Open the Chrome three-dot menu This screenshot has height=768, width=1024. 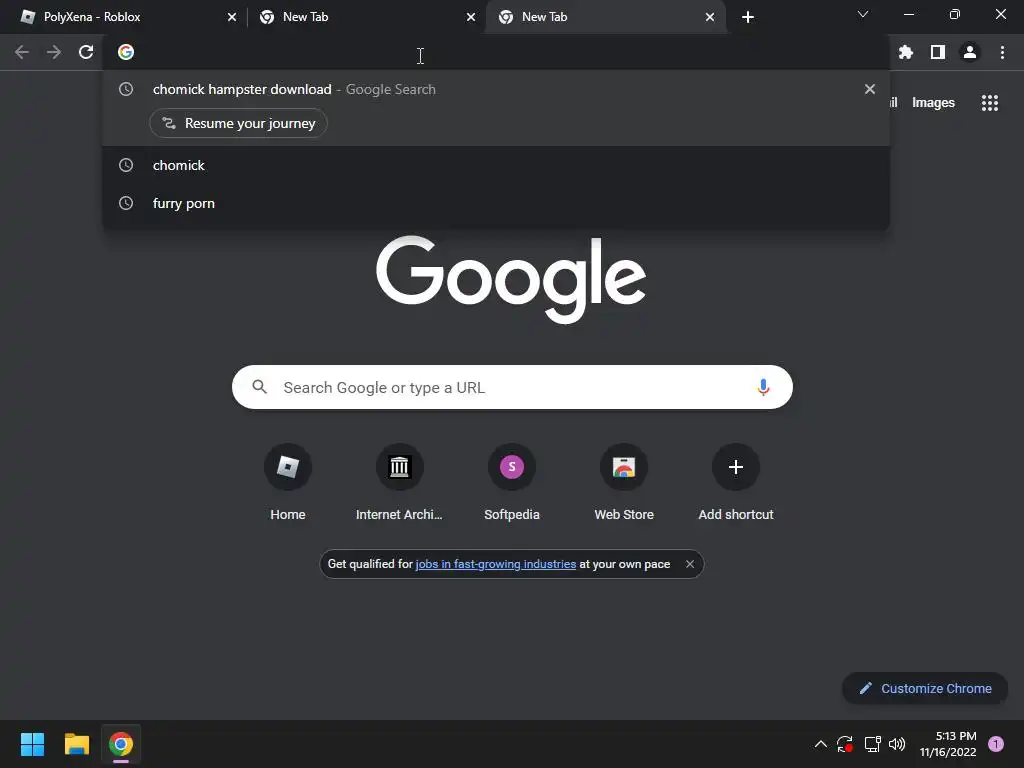click(1002, 52)
